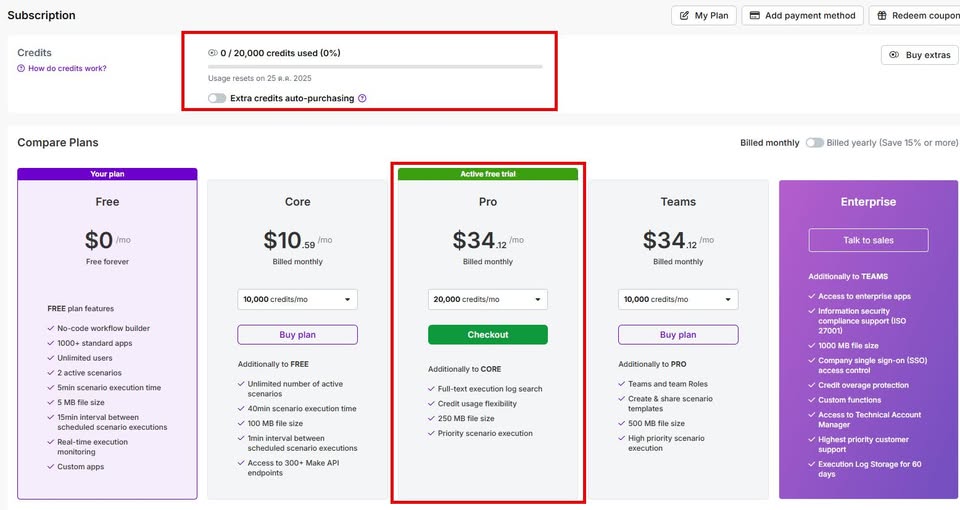Click Talk to sales on Enterprise

(868, 240)
